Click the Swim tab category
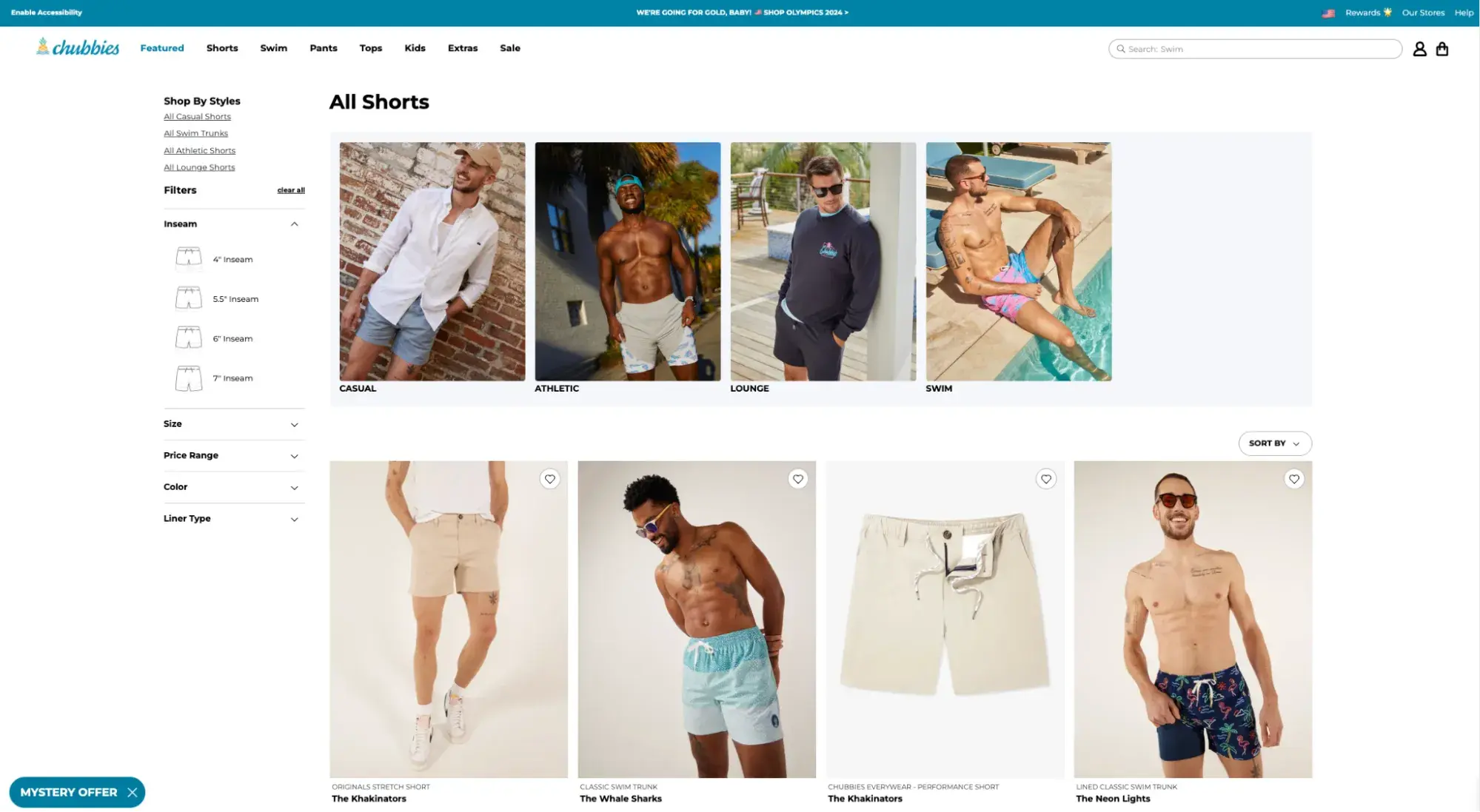The height and width of the screenshot is (812, 1480). [273, 48]
